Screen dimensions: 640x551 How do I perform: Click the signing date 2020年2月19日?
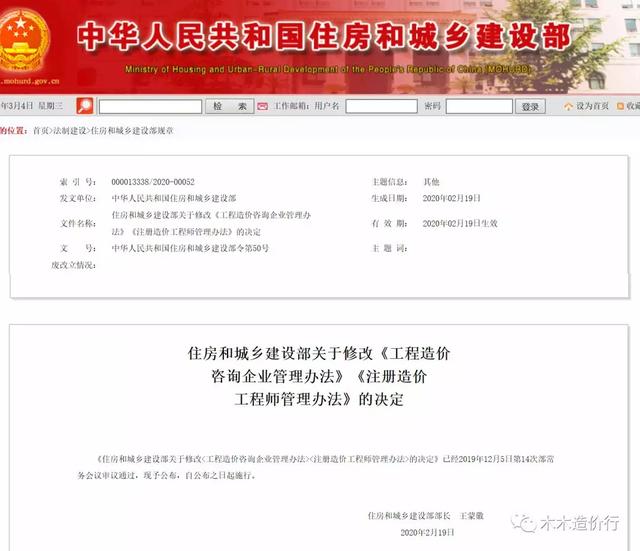427,533
